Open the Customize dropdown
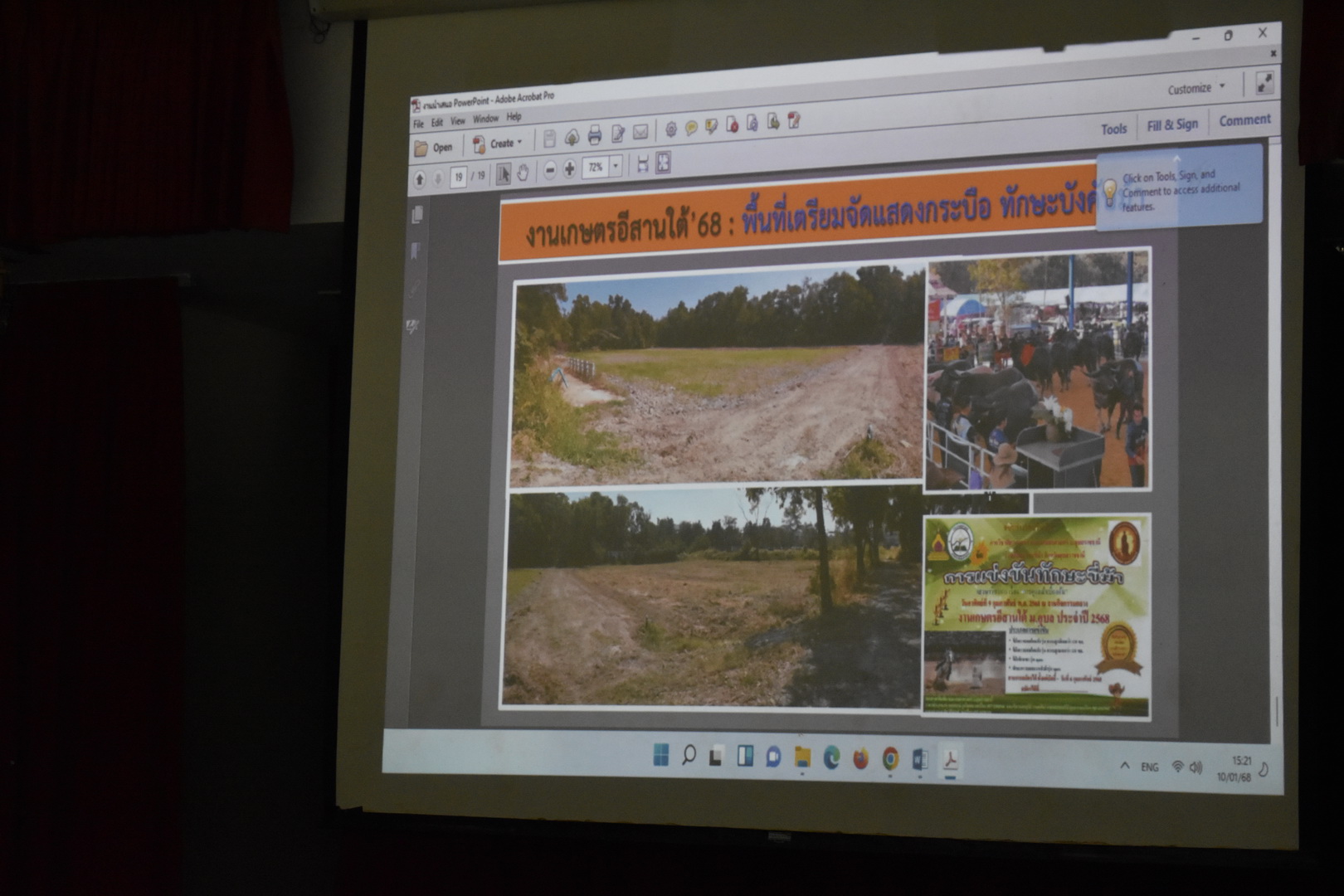 [1195, 88]
